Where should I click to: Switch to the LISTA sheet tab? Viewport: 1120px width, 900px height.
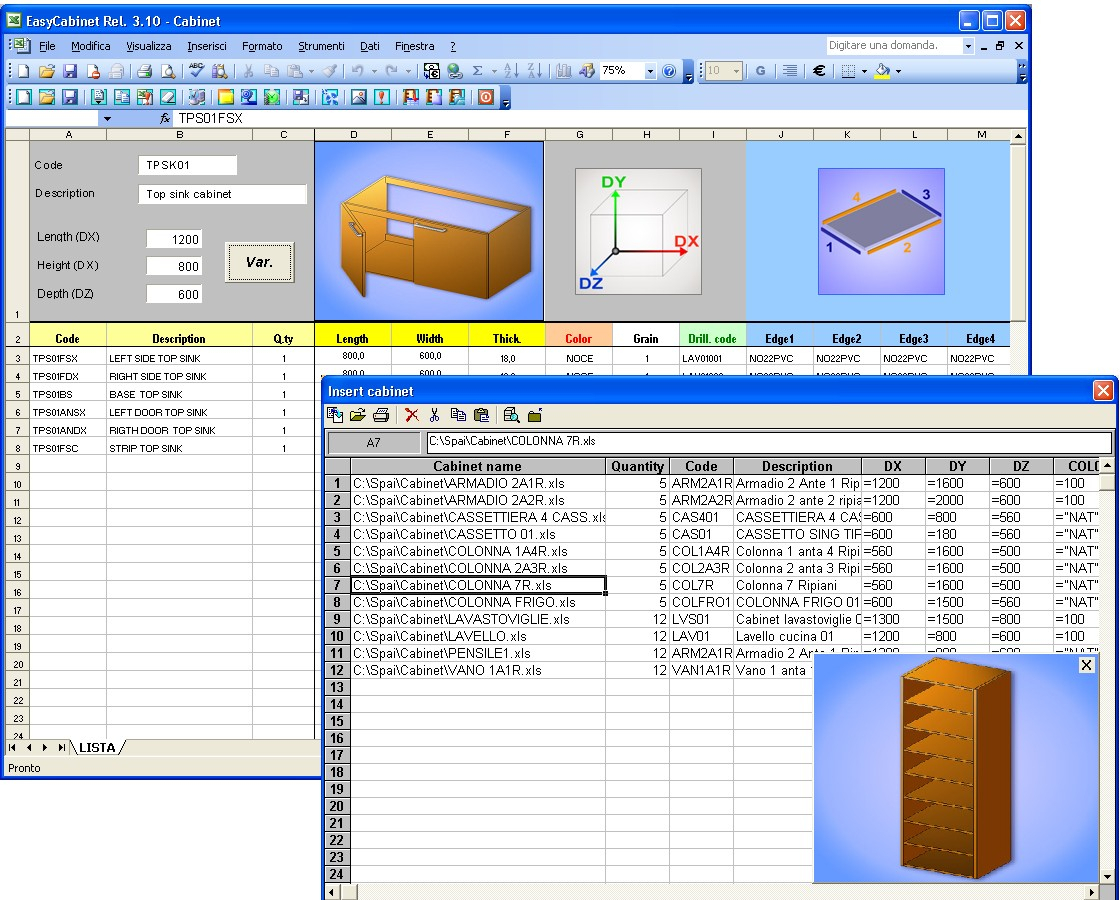click(97, 748)
